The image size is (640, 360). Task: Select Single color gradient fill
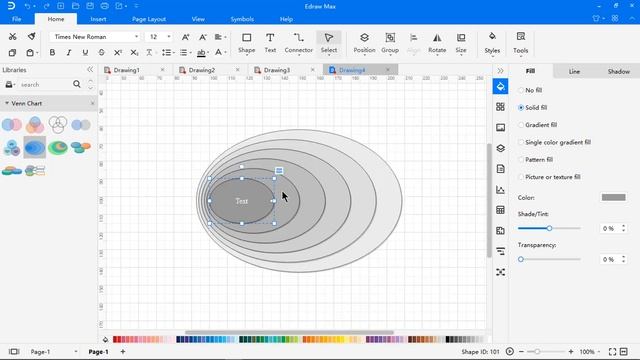point(554,142)
